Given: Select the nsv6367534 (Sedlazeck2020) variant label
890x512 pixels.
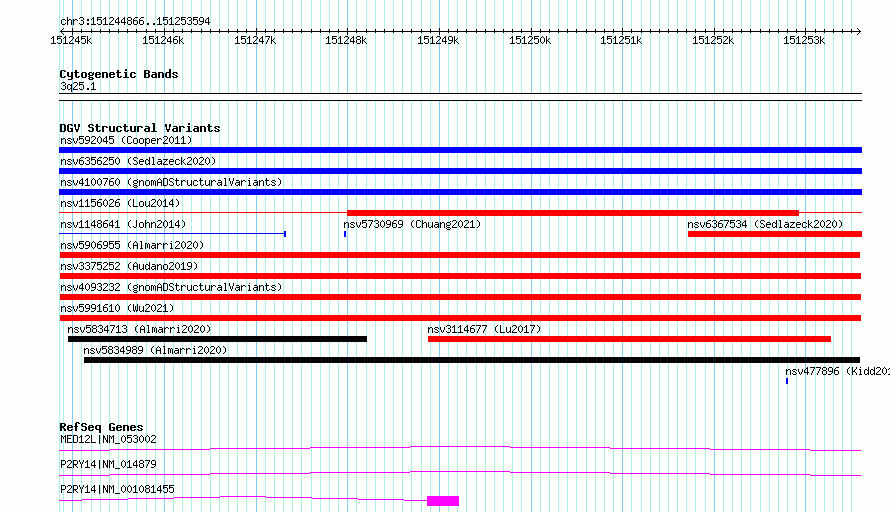Looking at the screenshot, I should click(765, 224).
